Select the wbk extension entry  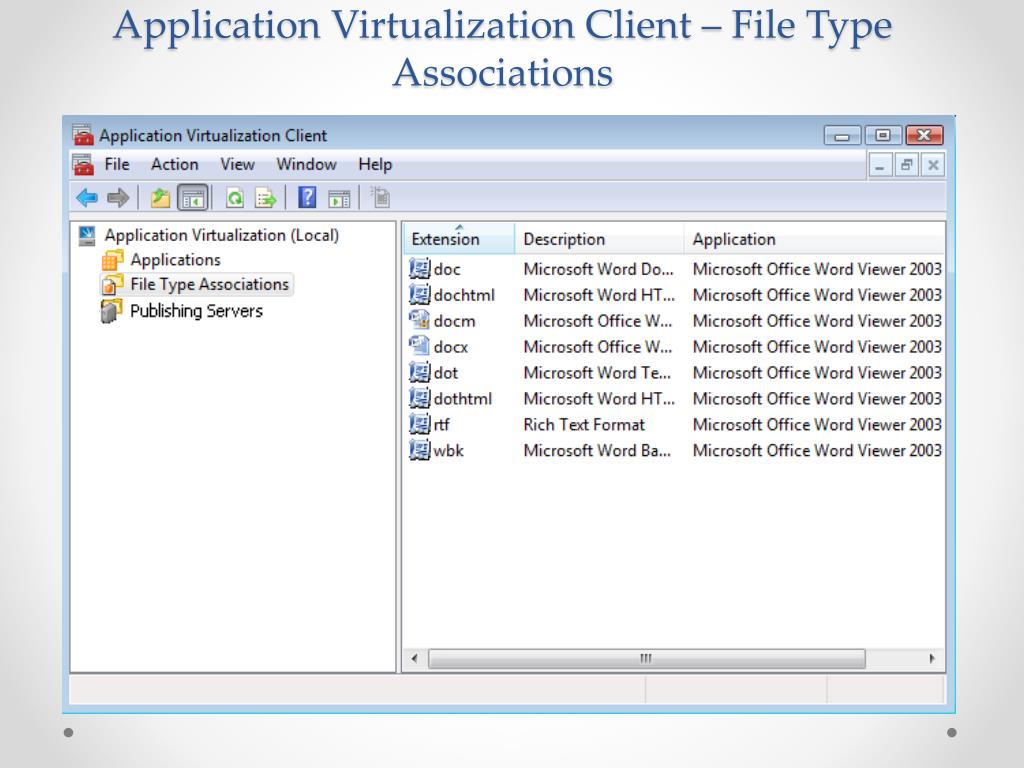(x=449, y=451)
